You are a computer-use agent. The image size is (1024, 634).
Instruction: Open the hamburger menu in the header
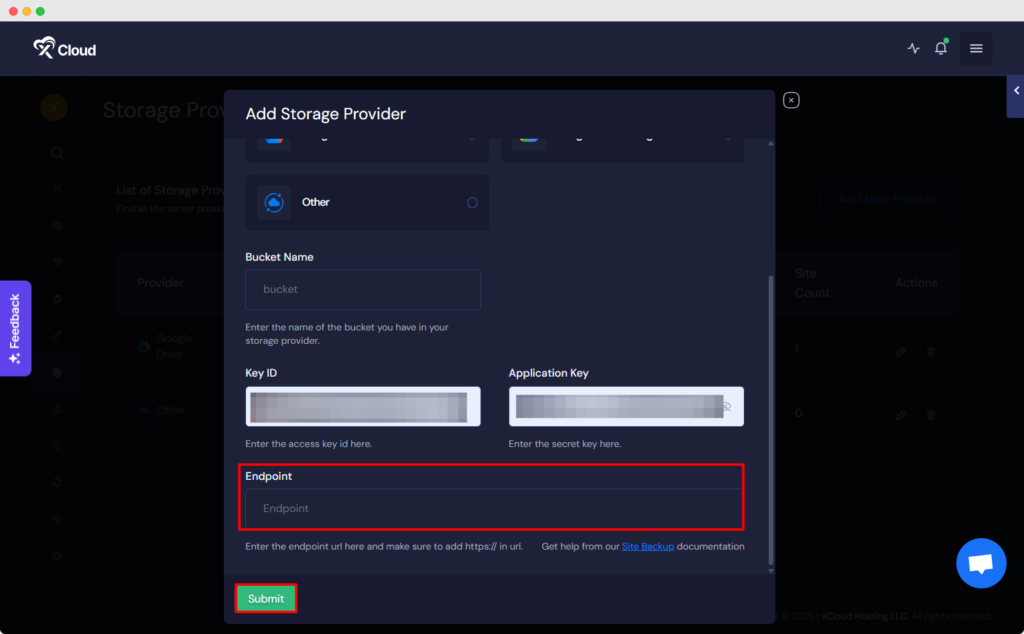976,48
